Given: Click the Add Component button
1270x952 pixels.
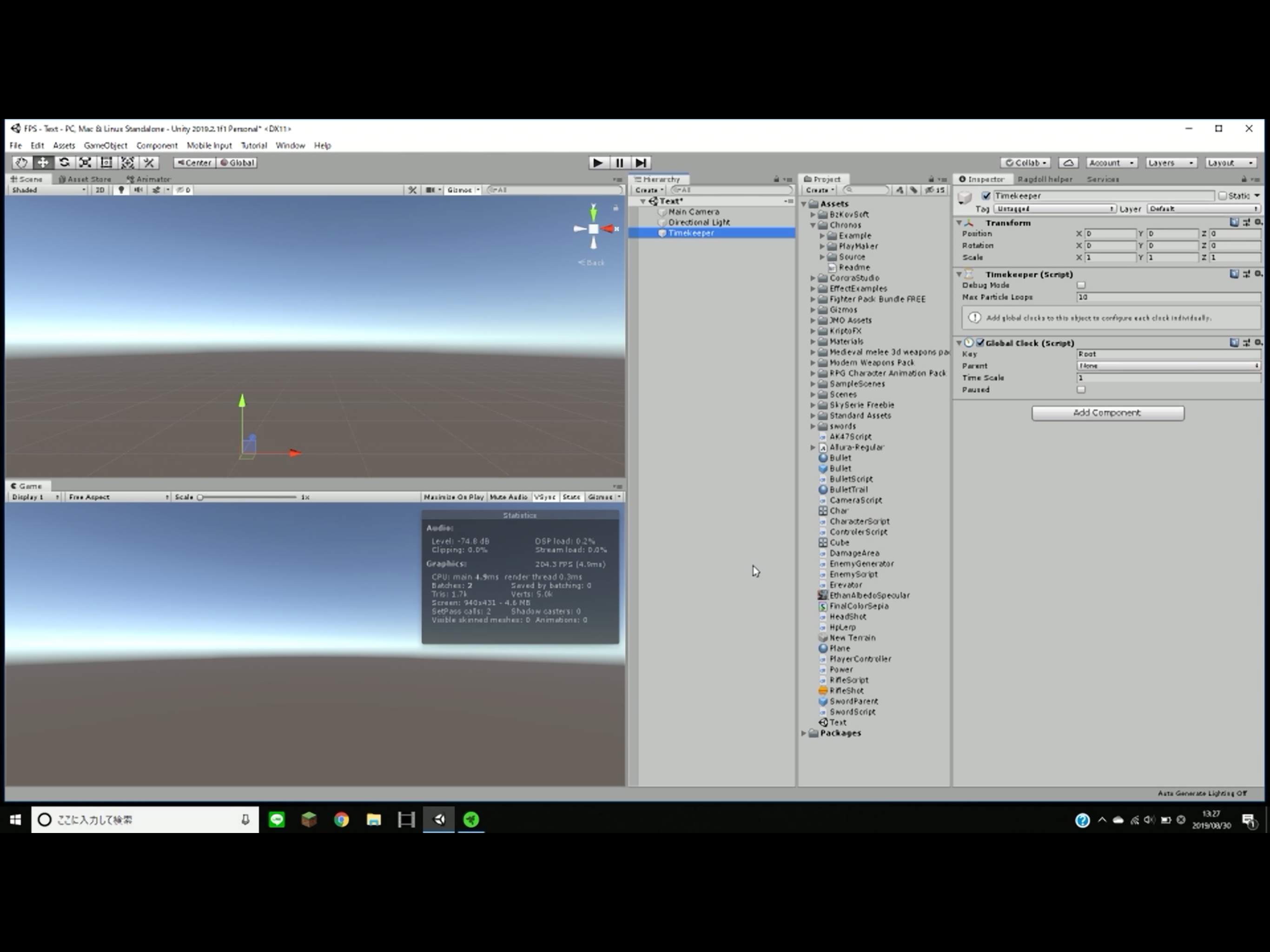Looking at the screenshot, I should point(1107,413).
